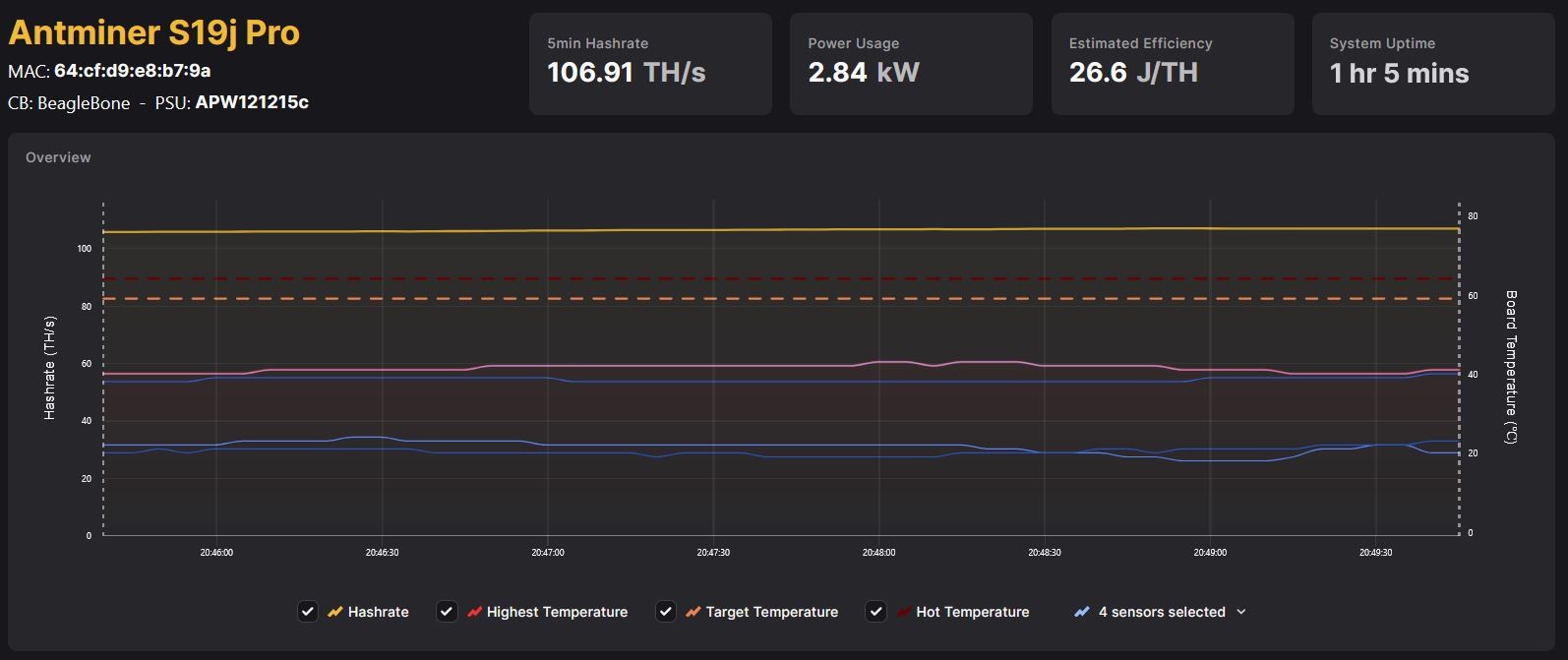This screenshot has height=660, width=1568.
Task: Click the Hashrate legend label text
Action: point(379,612)
